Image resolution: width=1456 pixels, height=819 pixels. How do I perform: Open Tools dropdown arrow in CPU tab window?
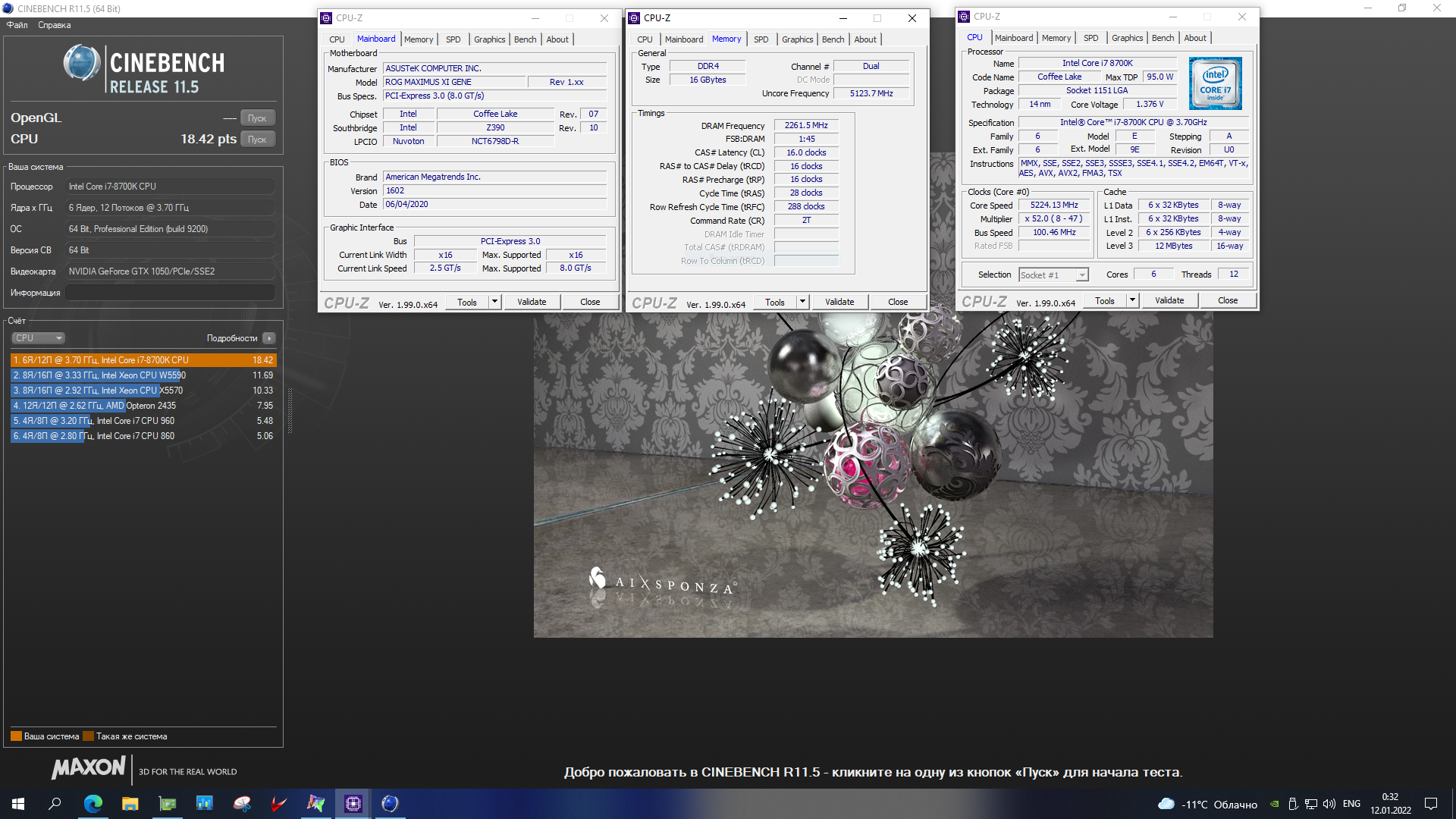tap(1132, 300)
